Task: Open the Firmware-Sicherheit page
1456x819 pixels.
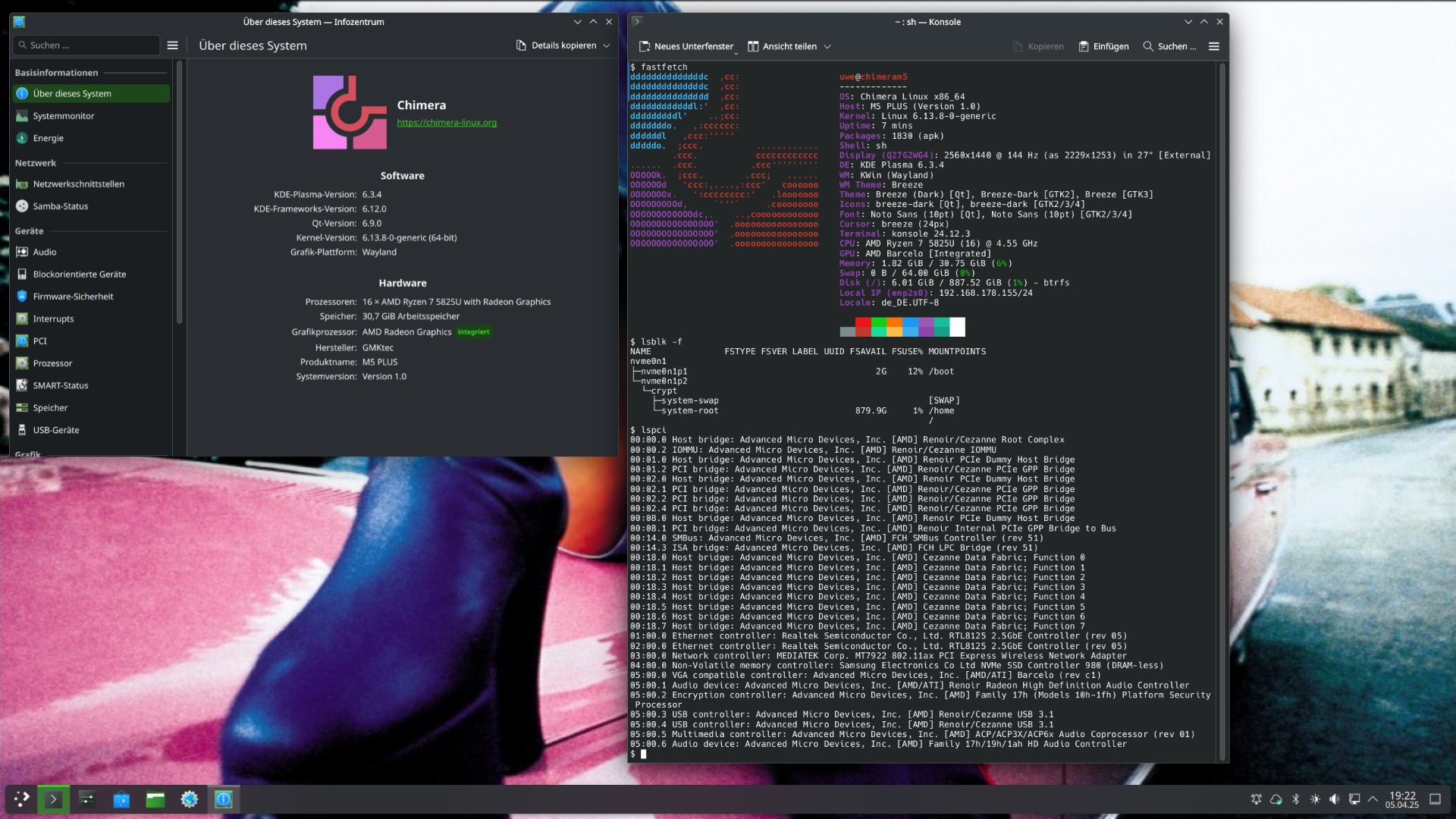Action: [91, 297]
